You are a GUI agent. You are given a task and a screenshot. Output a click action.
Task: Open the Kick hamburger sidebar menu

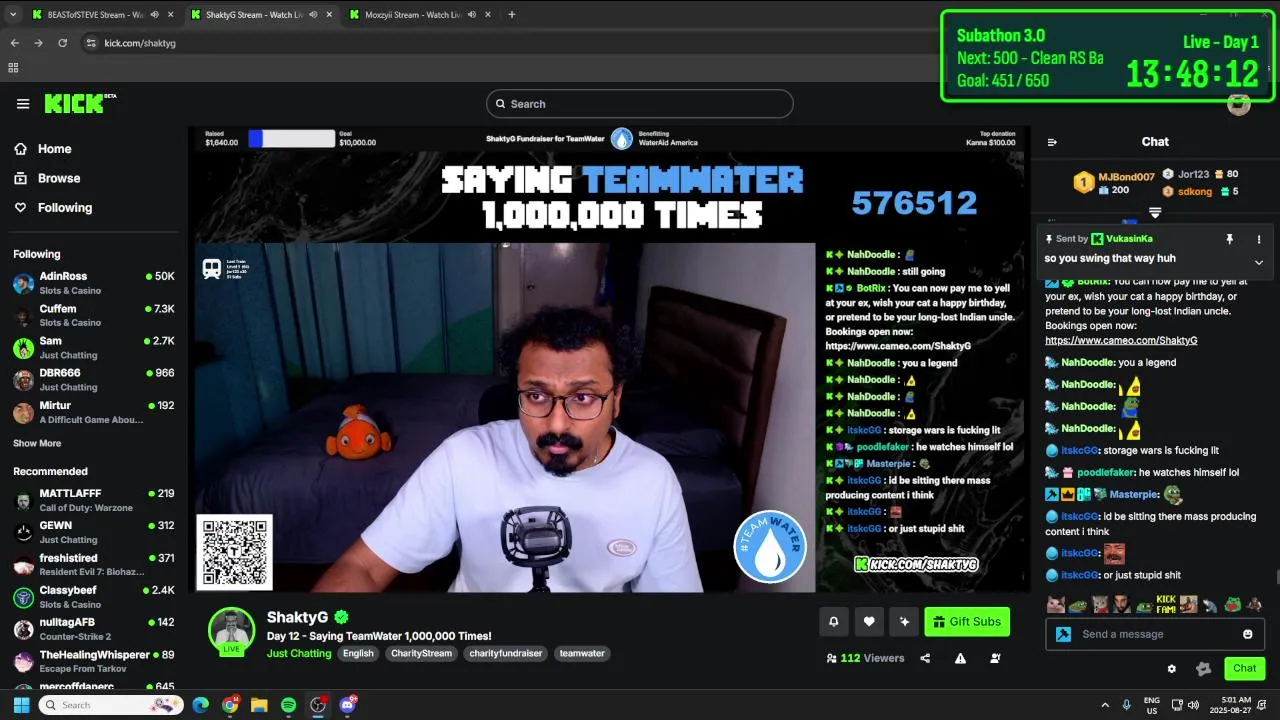[x=23, y=104]
